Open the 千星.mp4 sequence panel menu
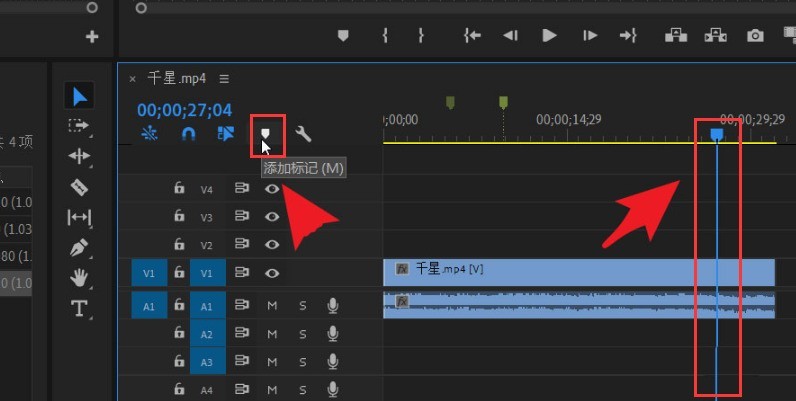The image size is (796, 401). click(224, 79)
